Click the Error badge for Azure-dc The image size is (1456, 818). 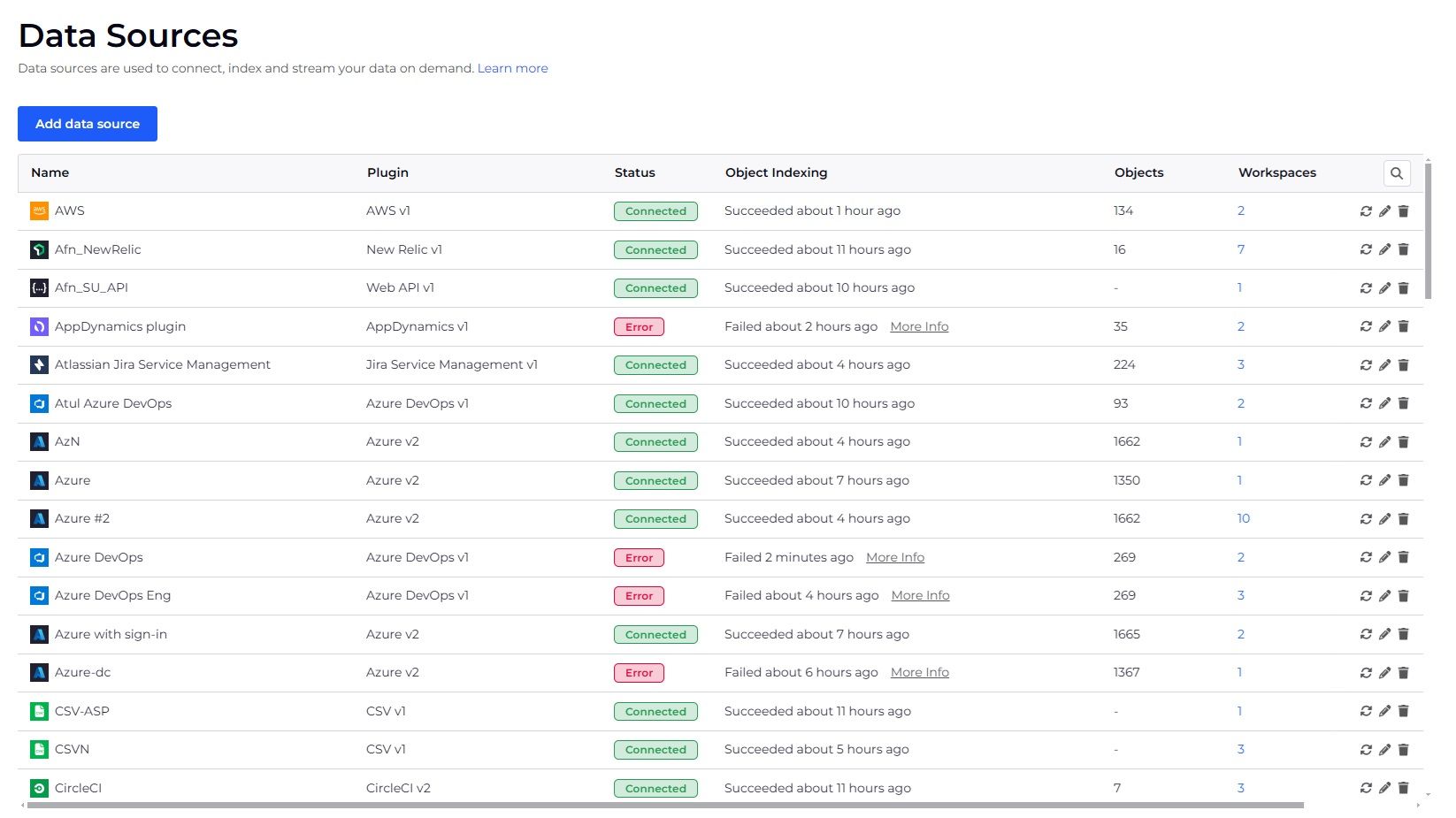(x=639, y=673)
